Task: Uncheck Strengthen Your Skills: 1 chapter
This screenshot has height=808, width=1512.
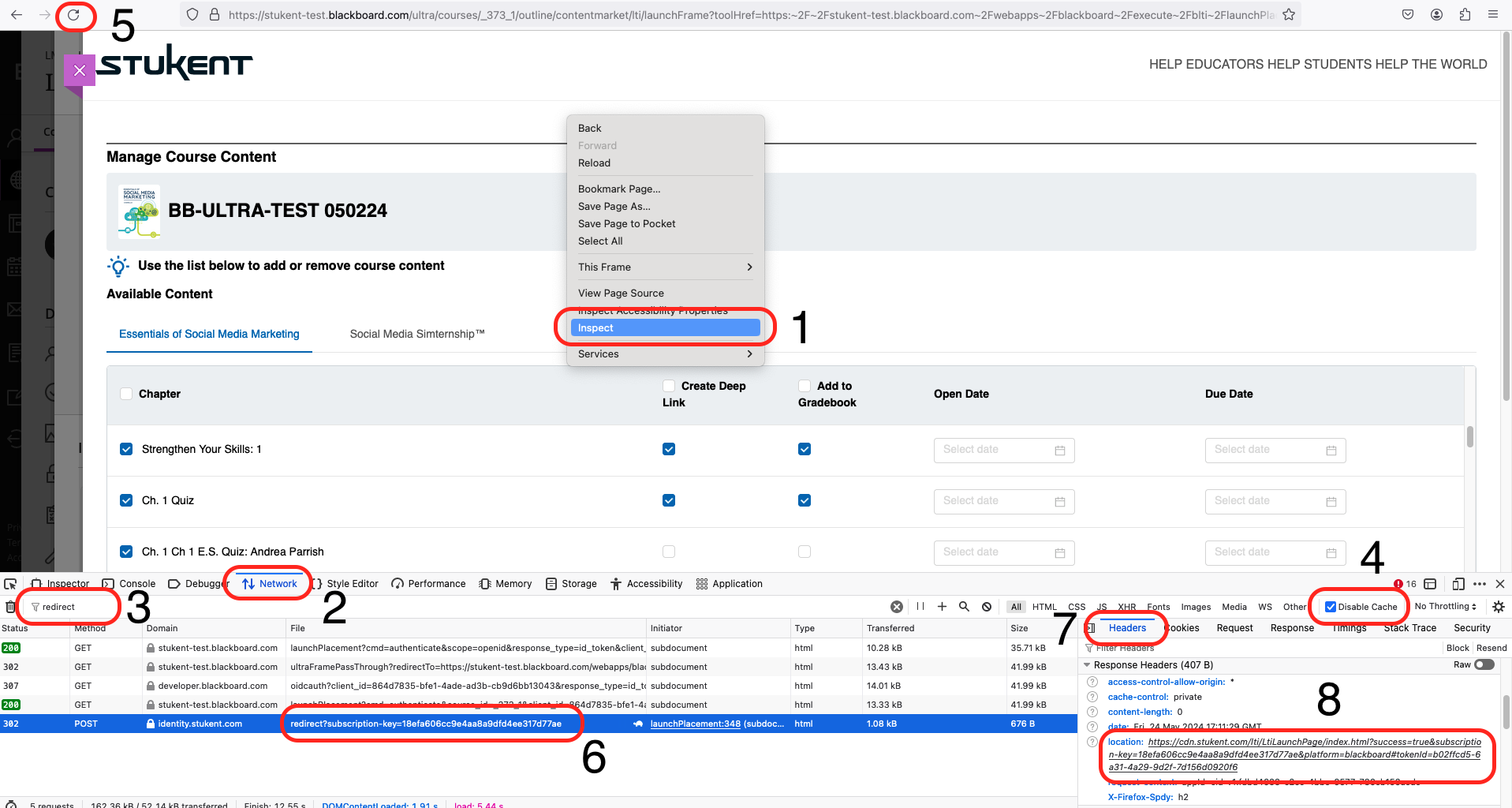Action: pyautogui.click(x=126, y=449)
